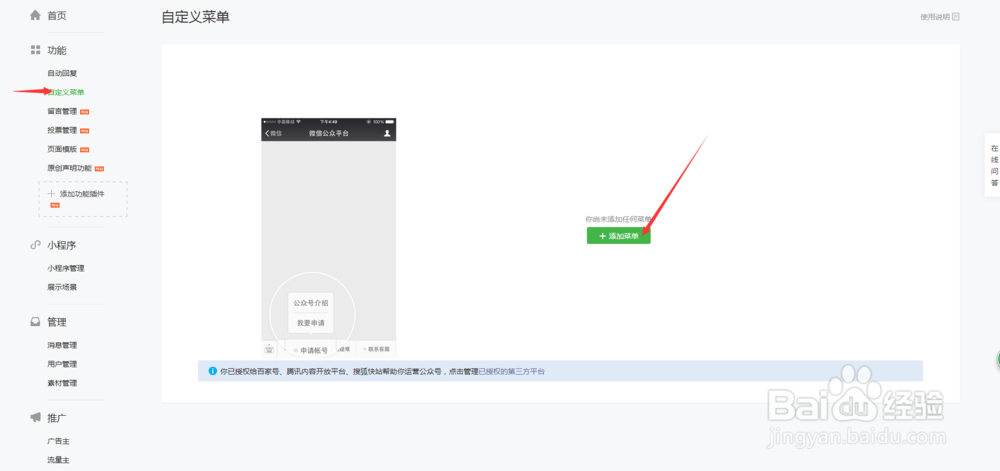Tap the profile icon in phone preview header
Viewport: 1000px width, 471px height.
pyautogui.click(x=386, y=133)
